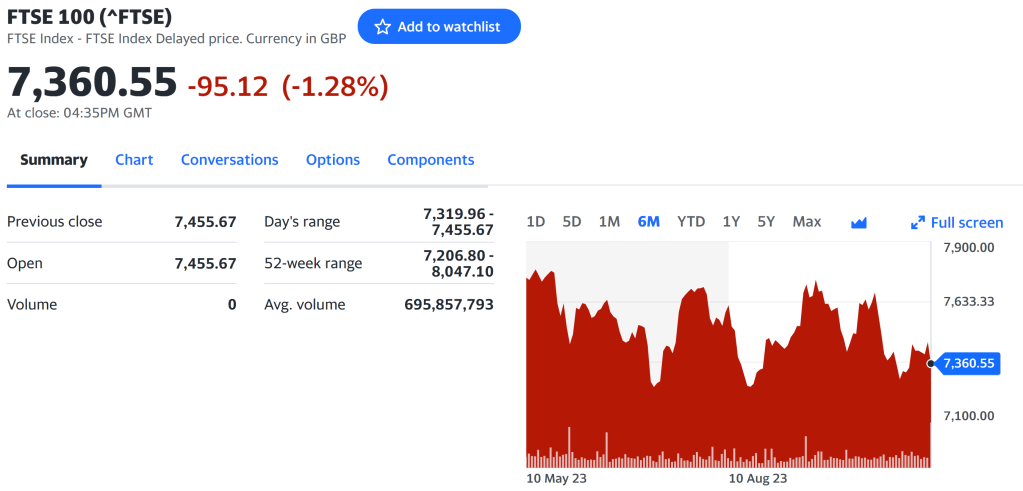Switch chart to YTD range
The width and height of the screenshot is (1023, 491).
(x=691, y=222)
